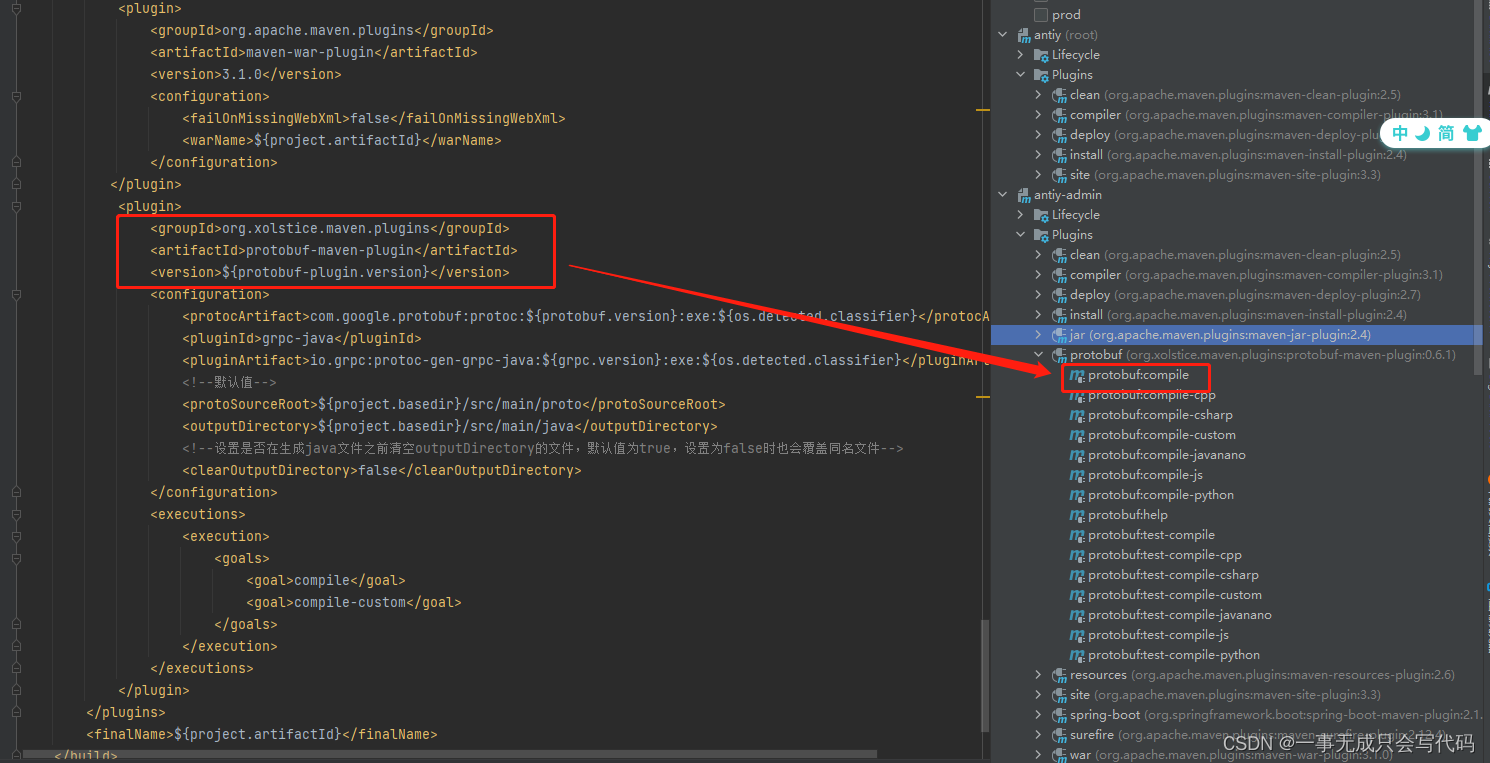Select the protobuf:test-compile-custom goal
The image size is (1490, 763).
[1175, 595]
